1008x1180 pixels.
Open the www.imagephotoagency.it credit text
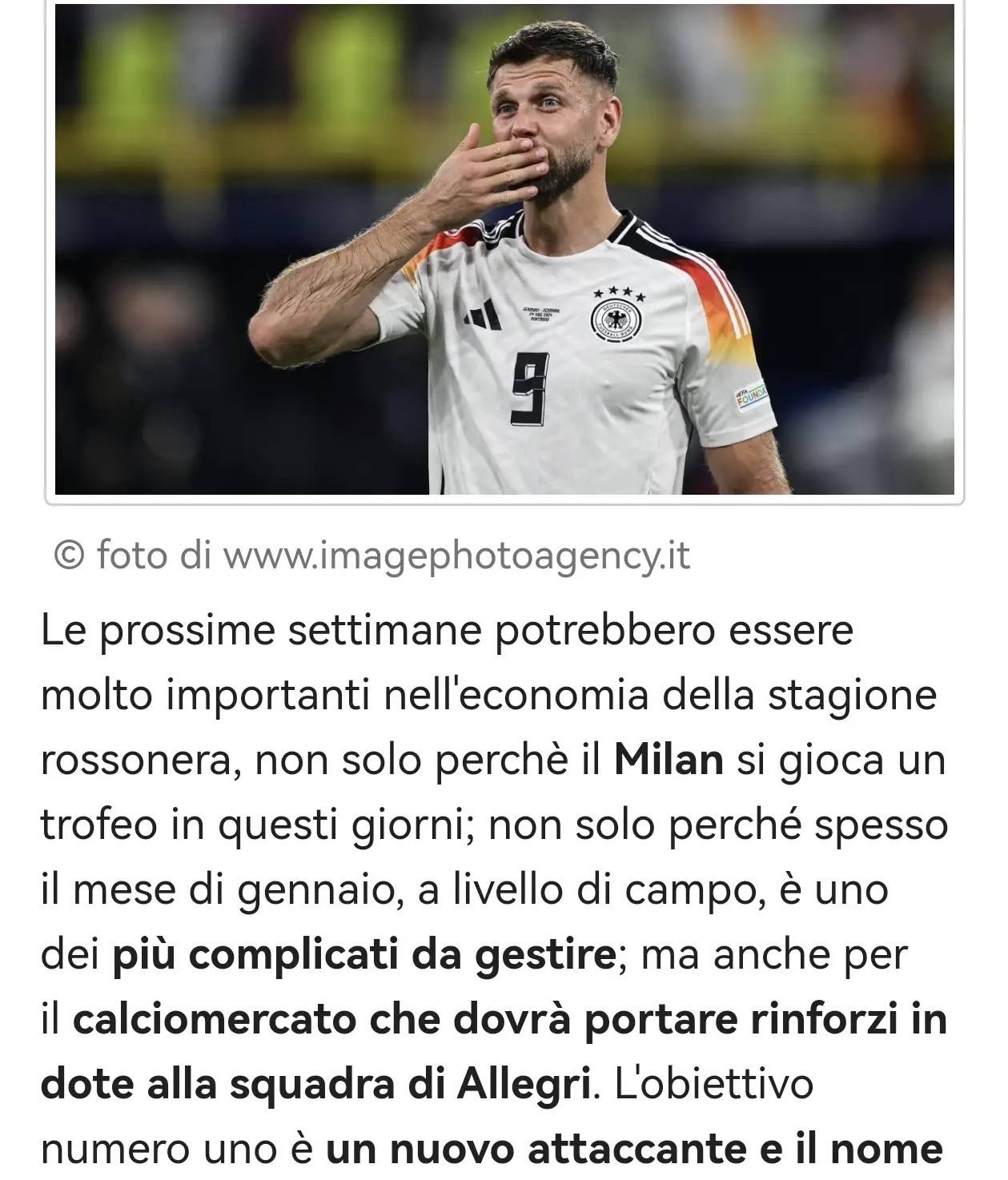click(456, 556)
